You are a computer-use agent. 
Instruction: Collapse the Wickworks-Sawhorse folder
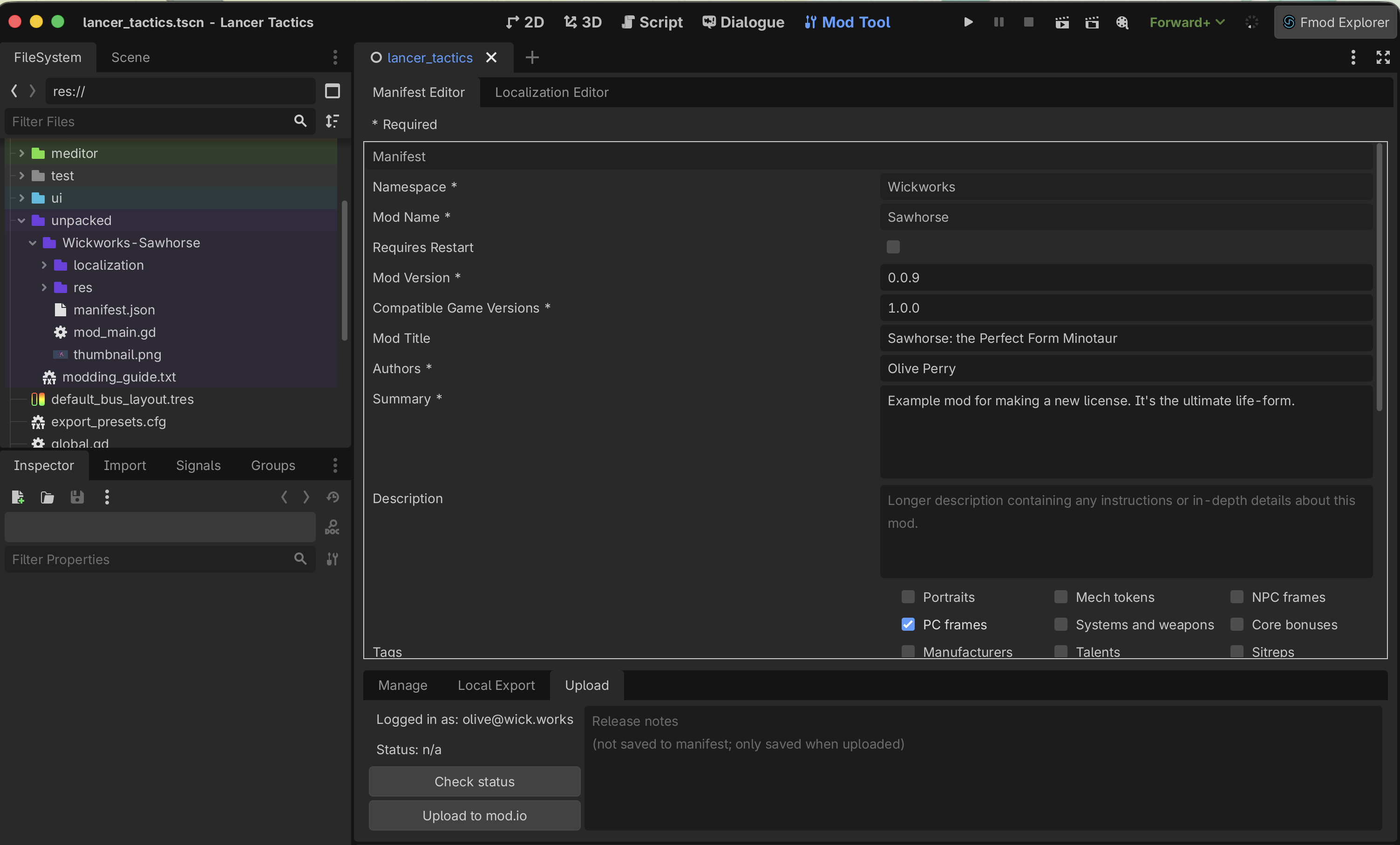tap(33, 243)
